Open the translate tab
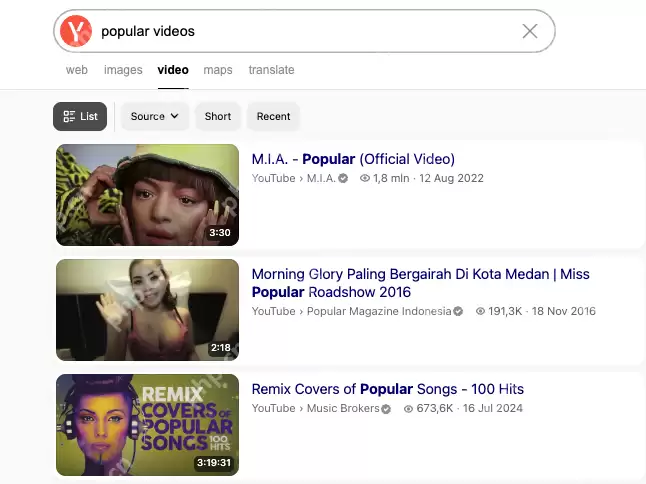 (x=271, y=70)
